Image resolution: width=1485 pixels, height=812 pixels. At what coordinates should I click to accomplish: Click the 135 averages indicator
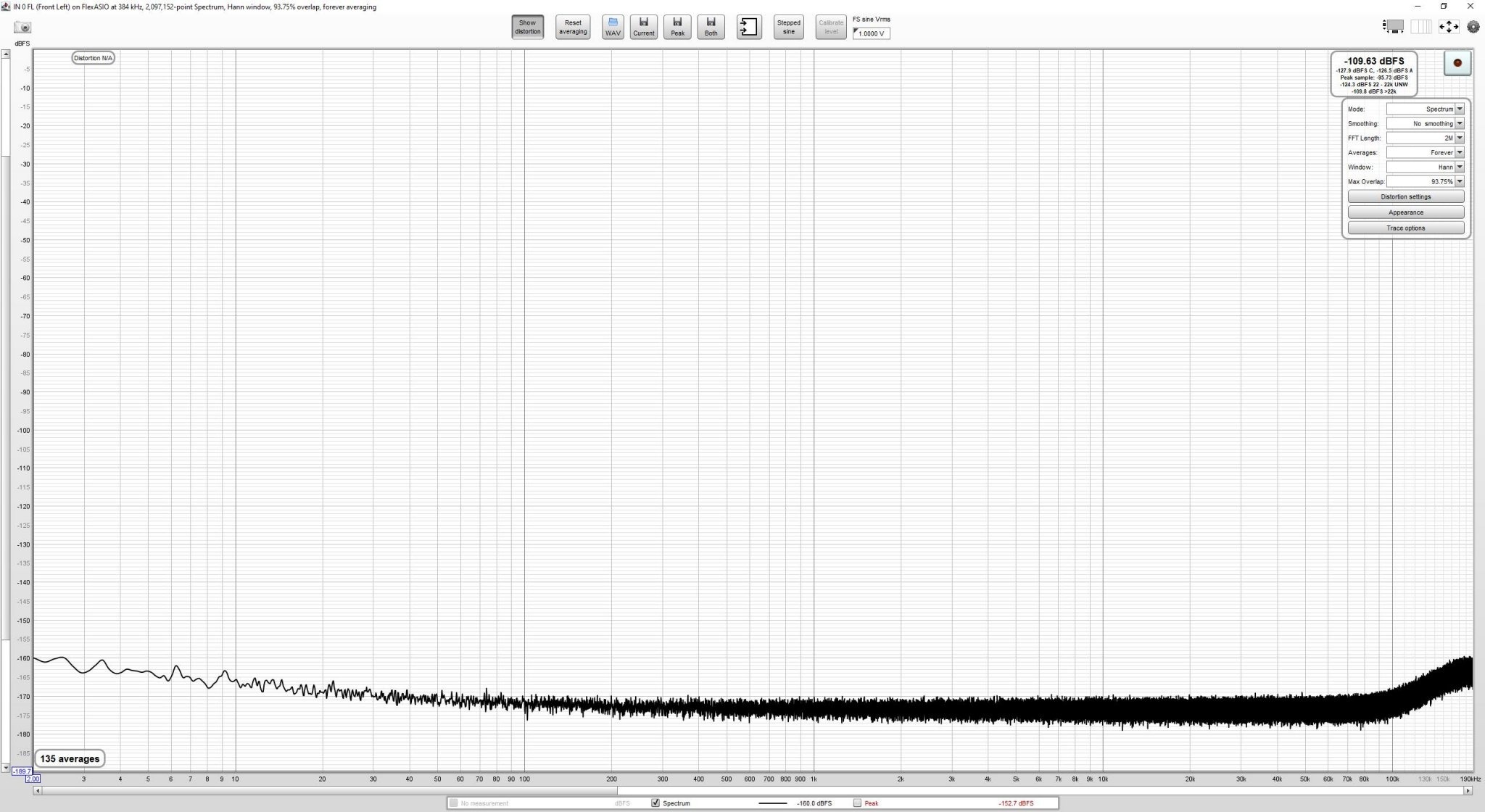[x=70, y=758]
